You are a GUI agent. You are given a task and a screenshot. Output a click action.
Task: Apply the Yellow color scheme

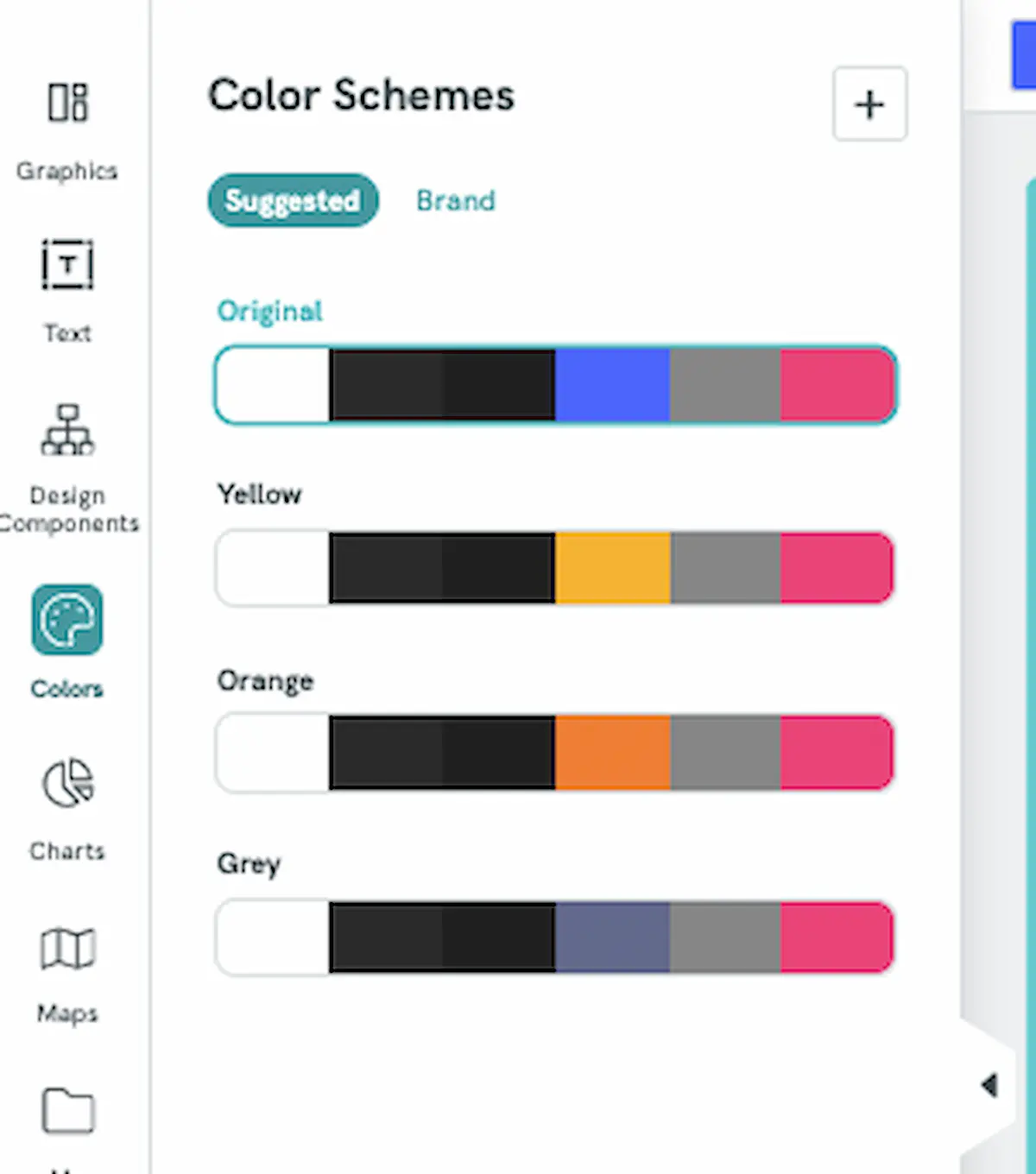tap(554, 568)
